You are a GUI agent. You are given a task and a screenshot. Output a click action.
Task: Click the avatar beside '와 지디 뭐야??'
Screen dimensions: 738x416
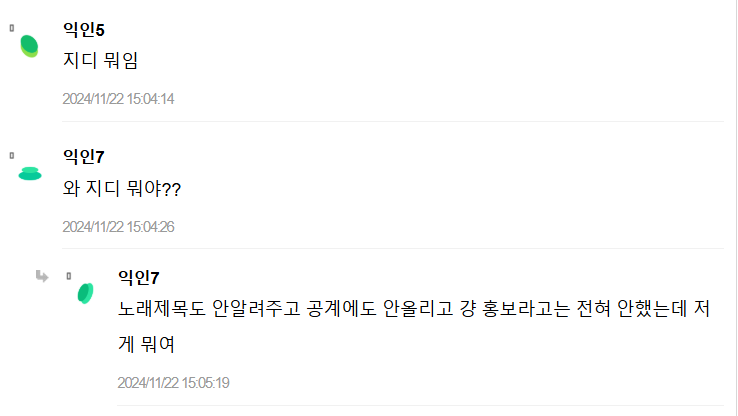point(30,174)
